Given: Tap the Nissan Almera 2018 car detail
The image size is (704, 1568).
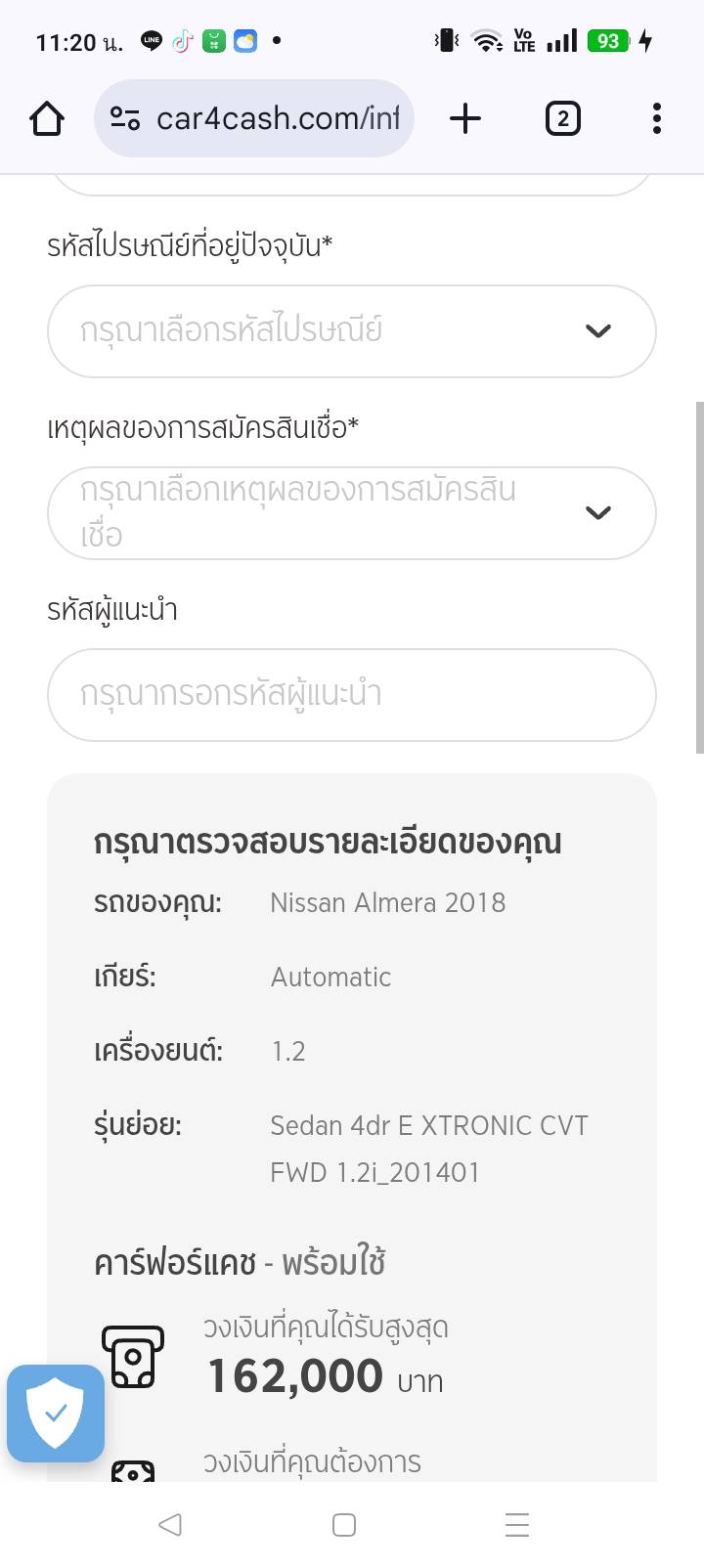Looking at the screenshot, I should tap(387, 902).
